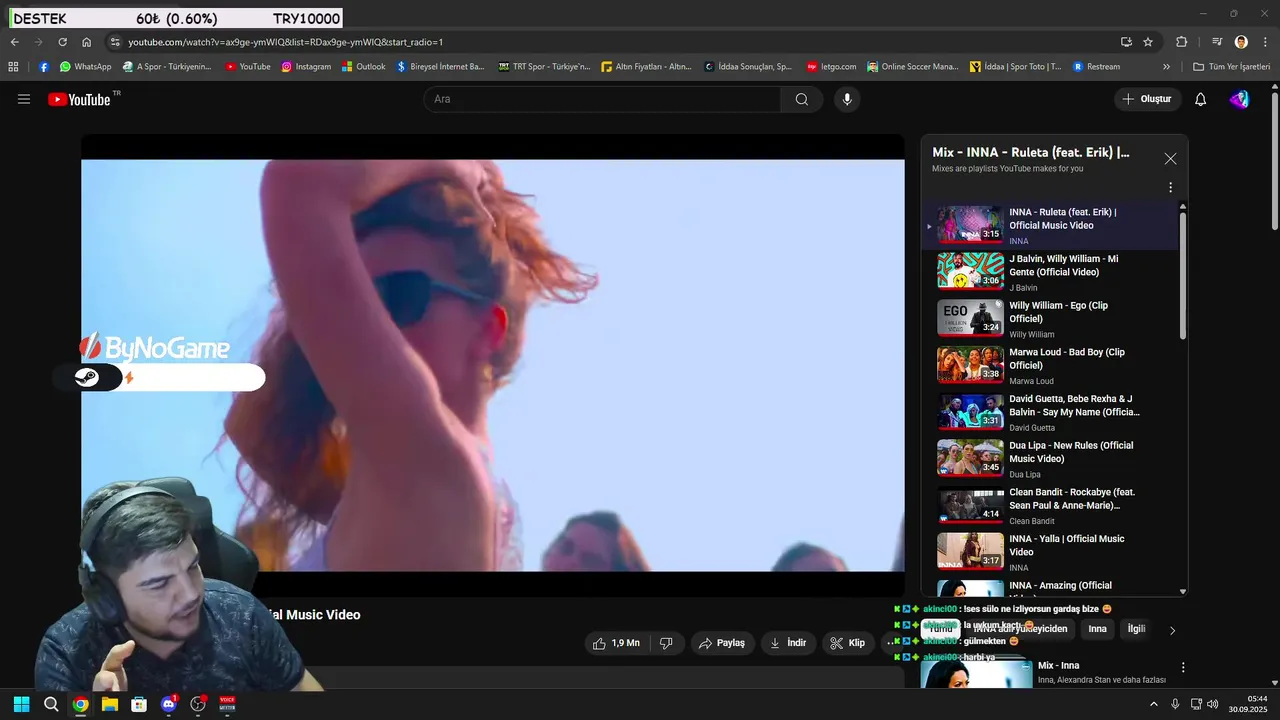The width and height of the screenshot is (1280, 720).
Task: Open YouTube notifications bell
Action: 1201,99
